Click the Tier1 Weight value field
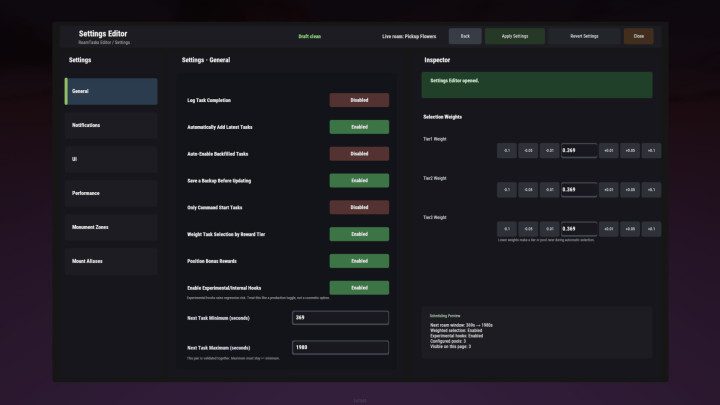720x405 pixels. click(579, 151)
